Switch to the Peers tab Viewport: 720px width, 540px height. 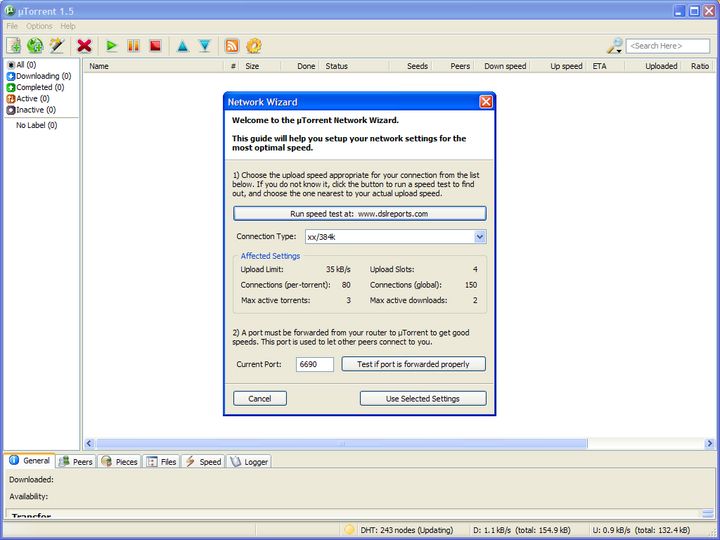[x=76, y=462]
